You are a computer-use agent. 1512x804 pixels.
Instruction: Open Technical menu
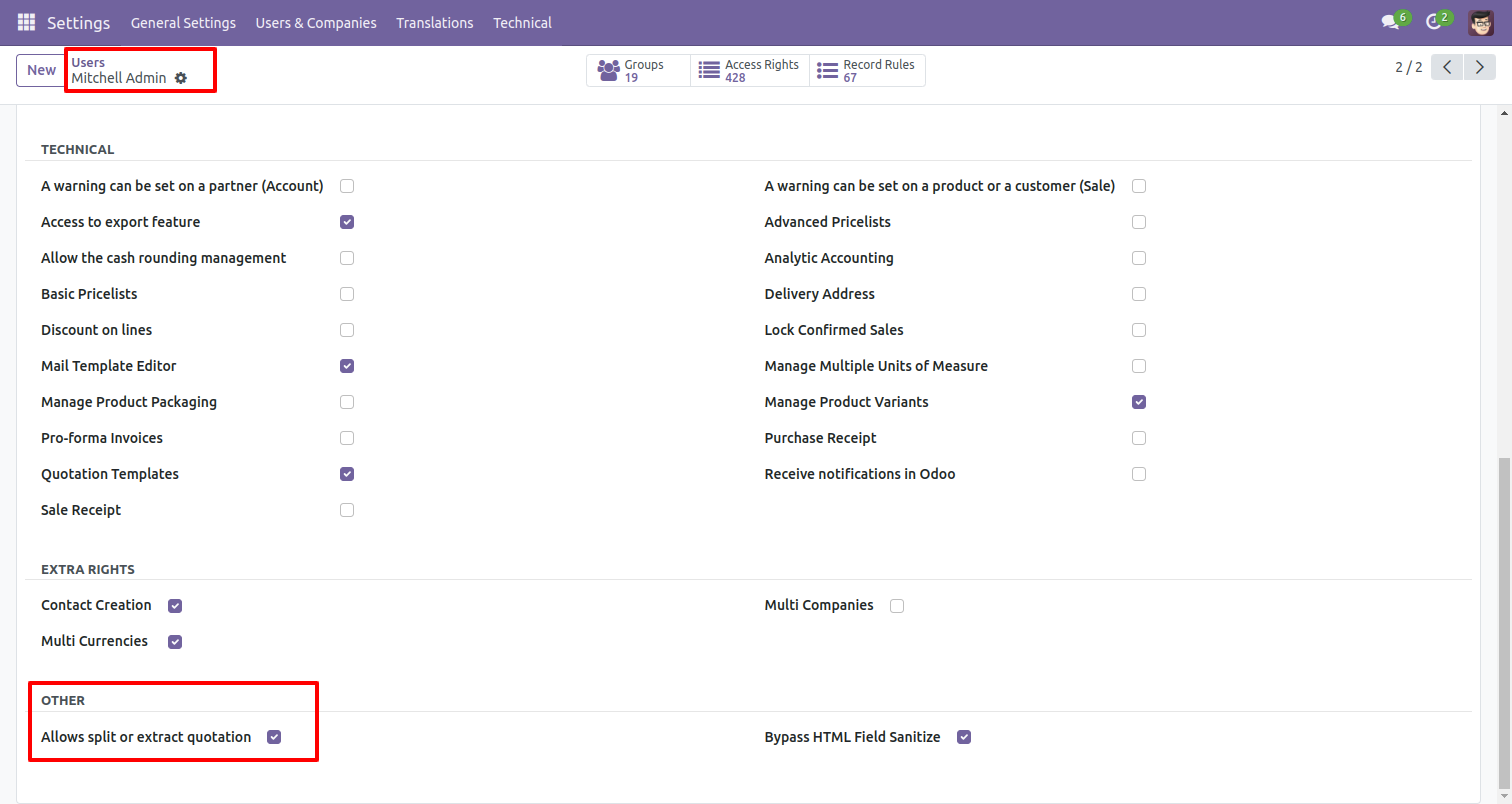522,22
